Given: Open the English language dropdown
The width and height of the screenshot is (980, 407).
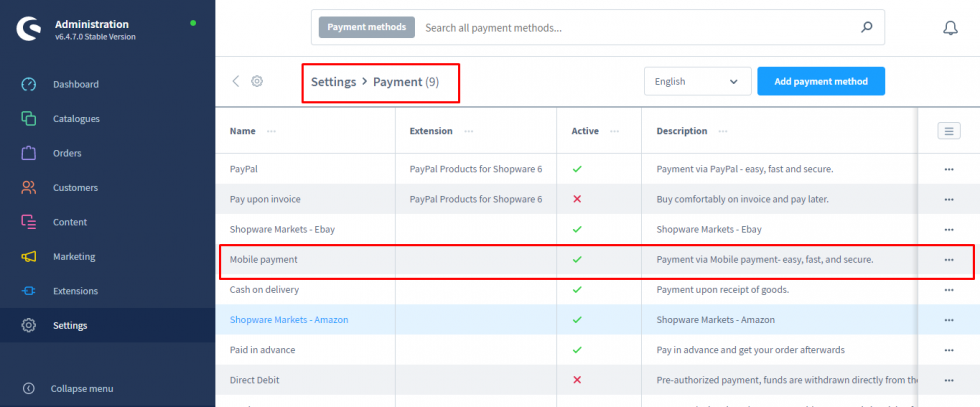Looking at the screenshot, I should coord(697,82).
